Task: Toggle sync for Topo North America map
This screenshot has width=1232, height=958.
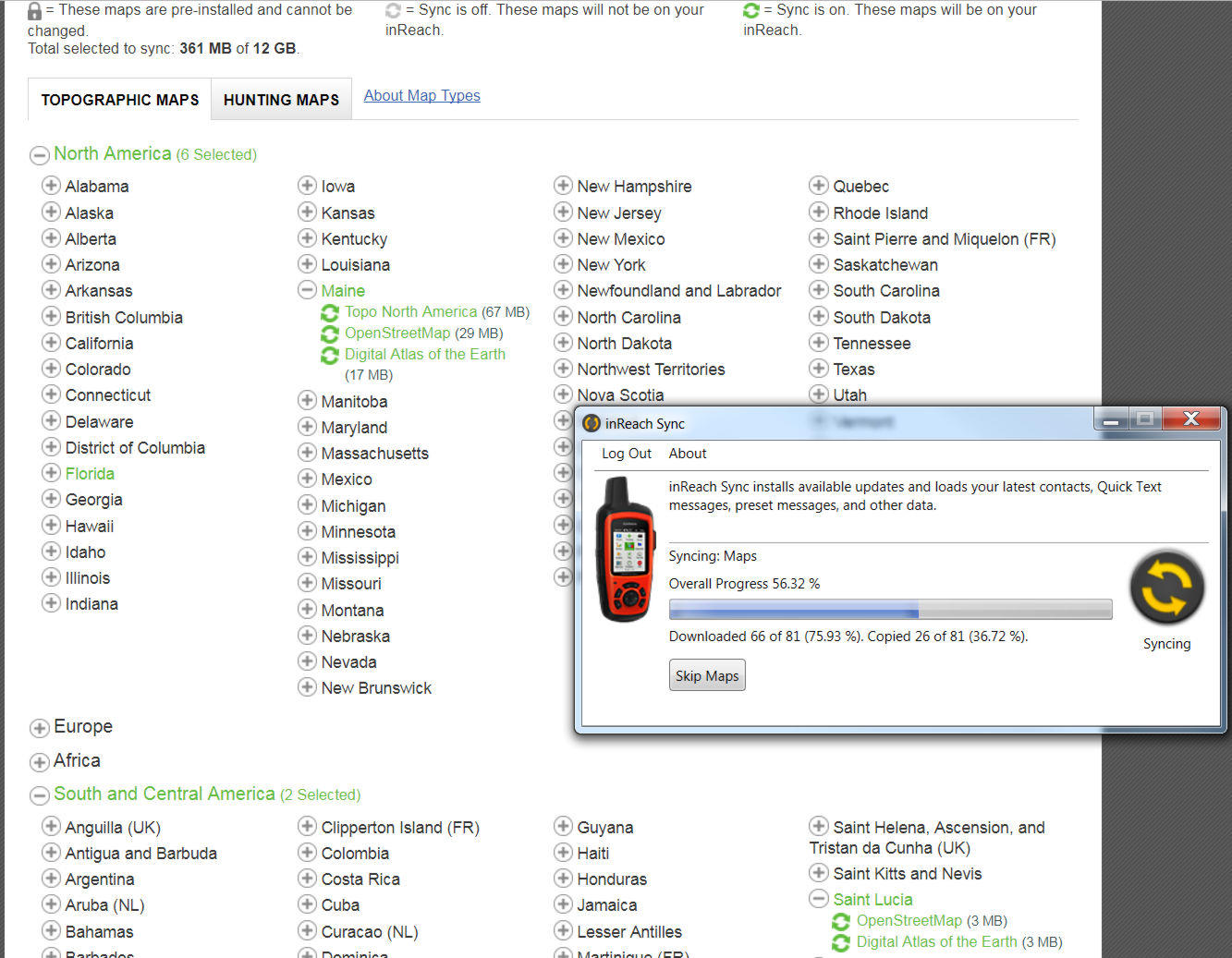Action: click(330, 313)
